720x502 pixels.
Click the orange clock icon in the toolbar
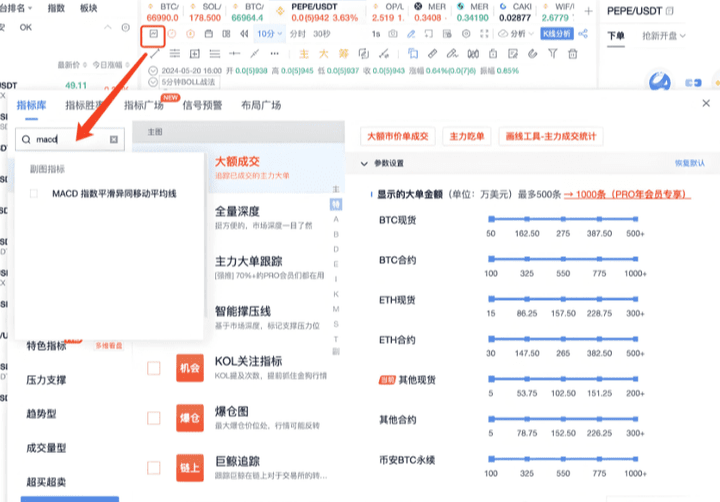pos(172,34)
